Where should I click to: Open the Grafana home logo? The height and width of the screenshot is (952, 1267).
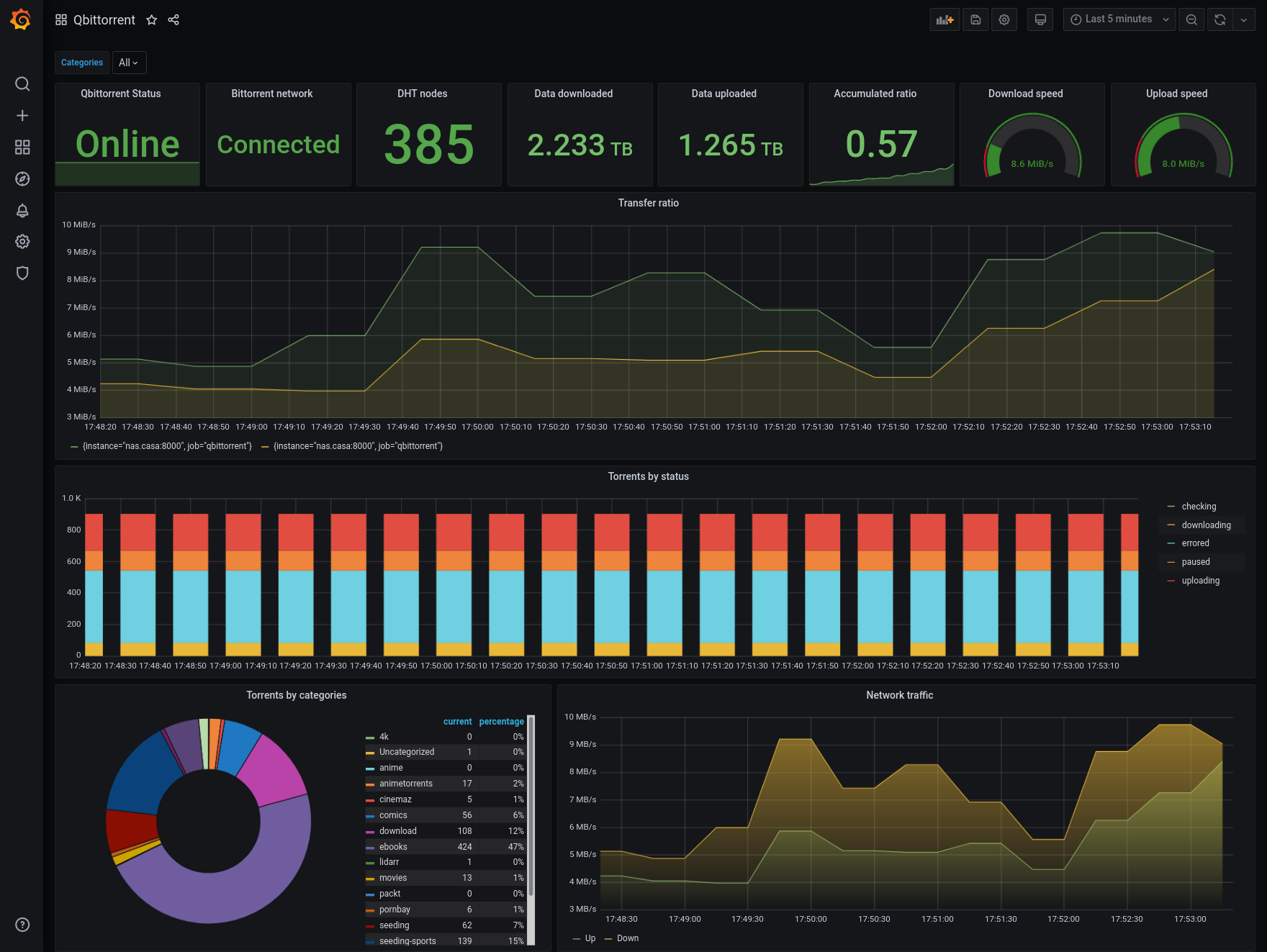(x=21, y=19)
